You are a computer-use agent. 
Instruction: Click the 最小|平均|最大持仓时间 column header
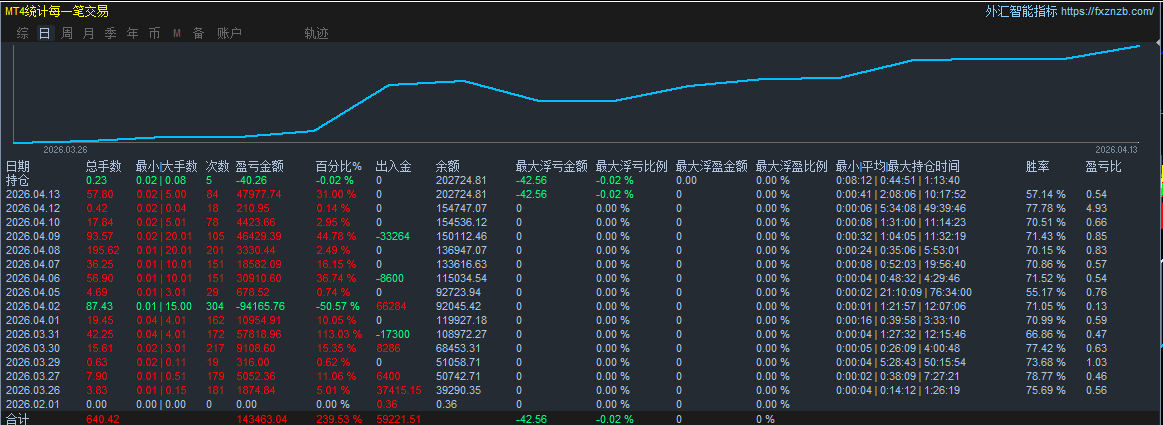[898, 166]
